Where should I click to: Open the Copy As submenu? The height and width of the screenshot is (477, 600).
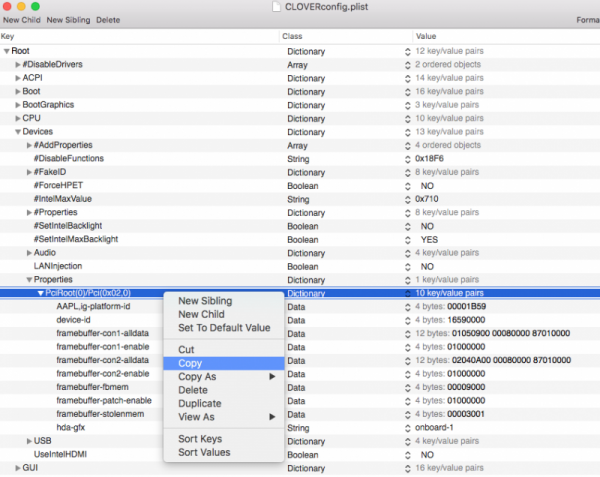click(x=224, y=377)
